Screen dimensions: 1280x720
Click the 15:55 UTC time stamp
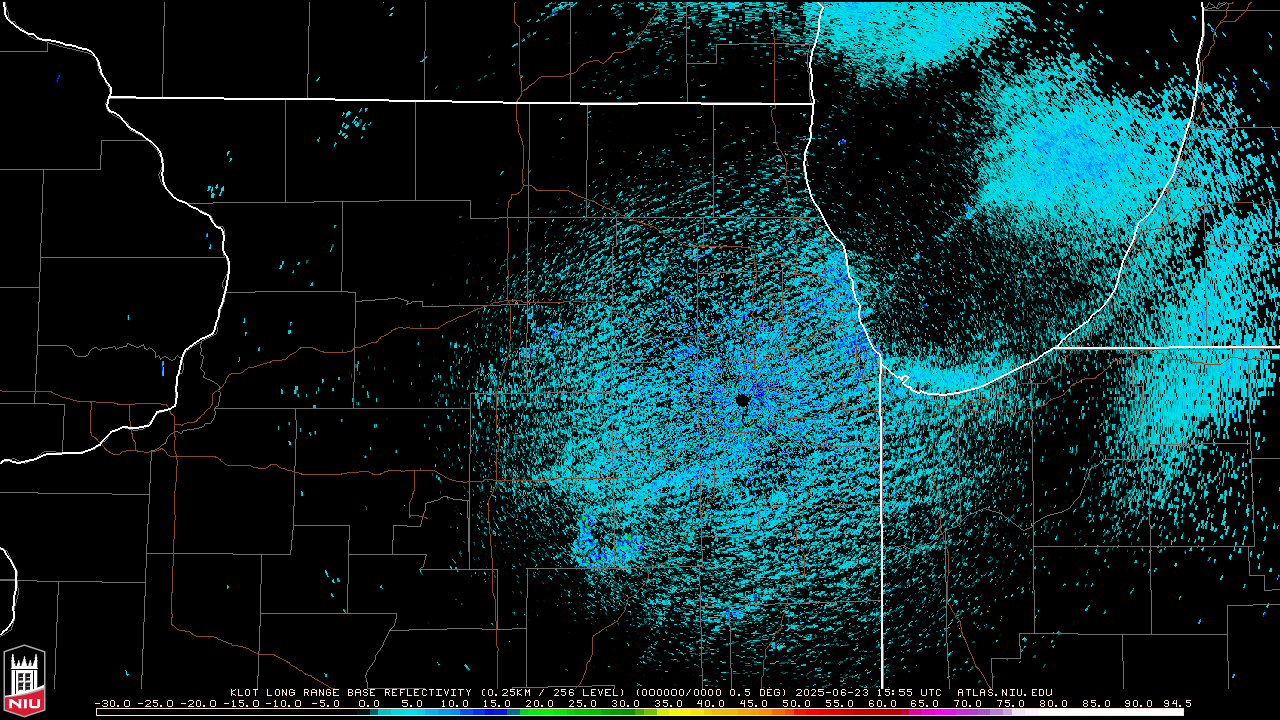click(x=909, y=692)
